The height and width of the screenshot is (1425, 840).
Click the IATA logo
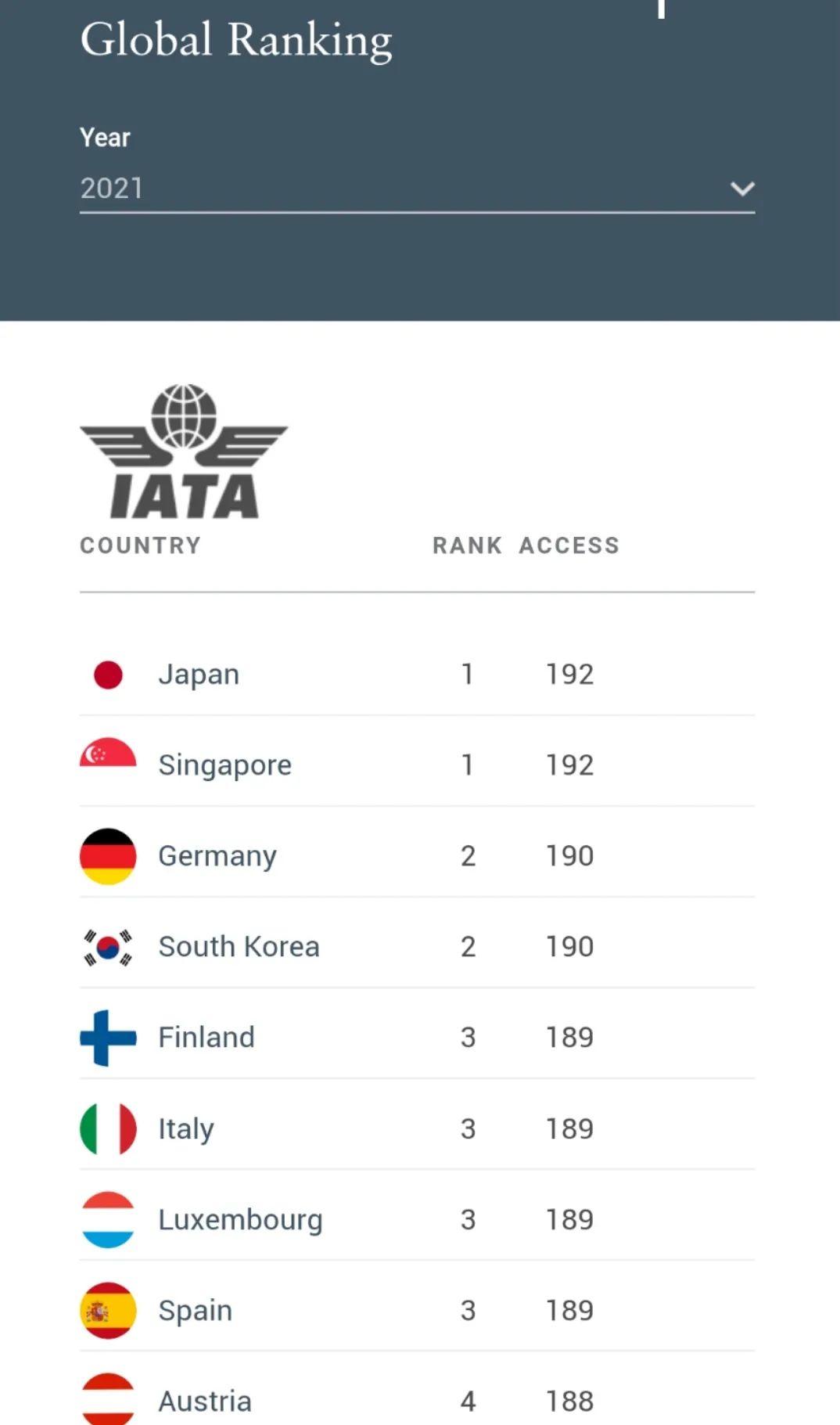point(184,452)
